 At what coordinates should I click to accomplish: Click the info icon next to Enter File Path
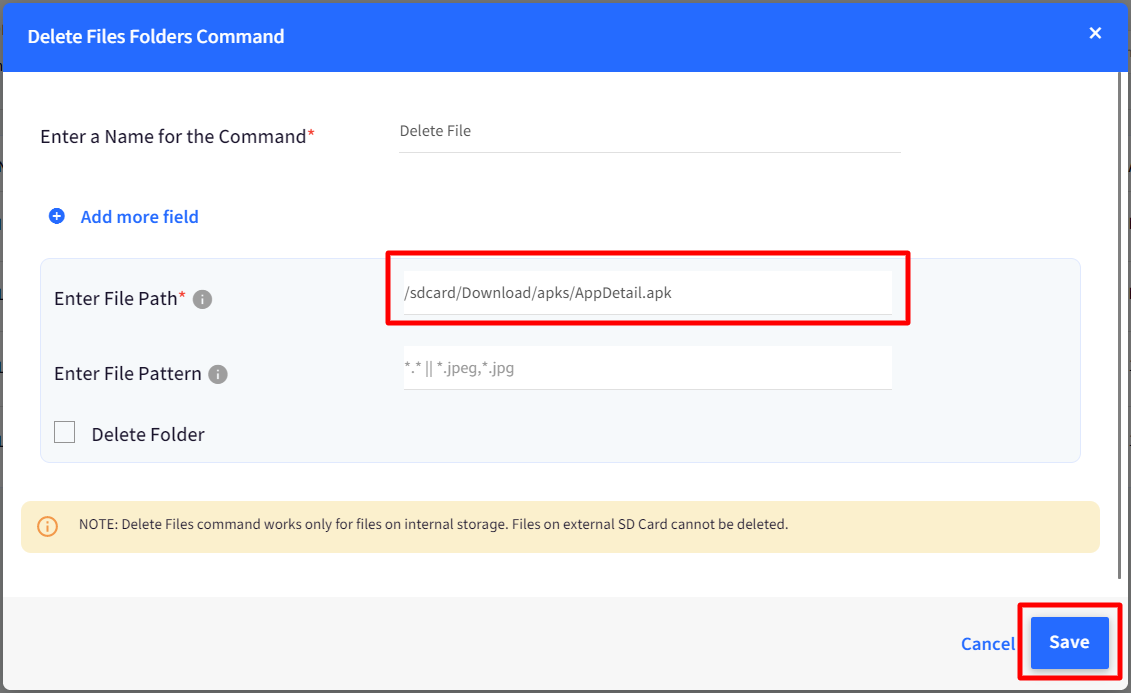click(203, 299)
